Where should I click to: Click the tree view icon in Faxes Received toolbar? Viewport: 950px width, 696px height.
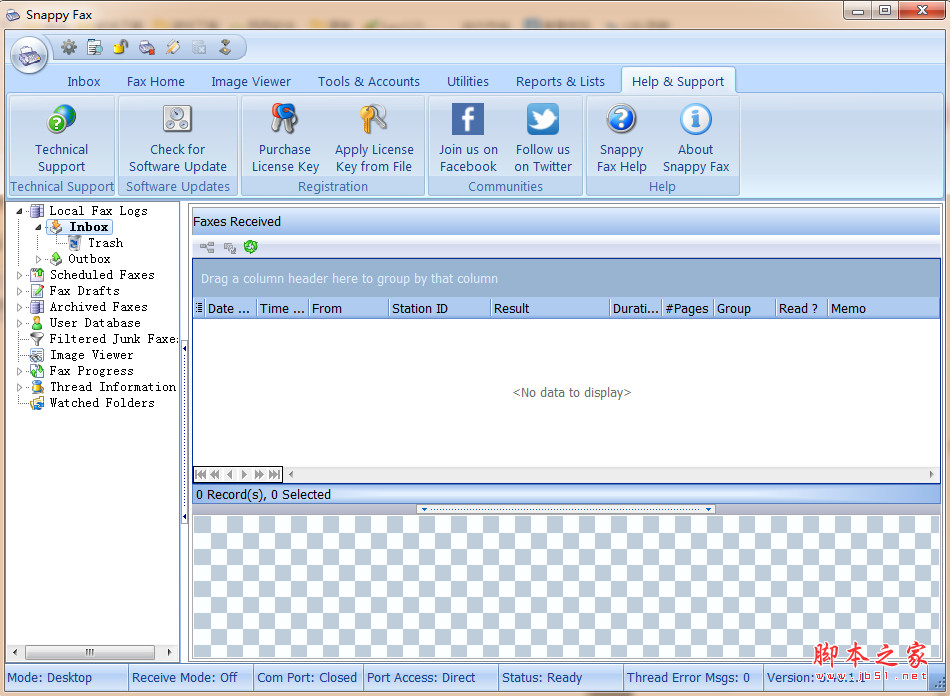[x=207, y=247]
